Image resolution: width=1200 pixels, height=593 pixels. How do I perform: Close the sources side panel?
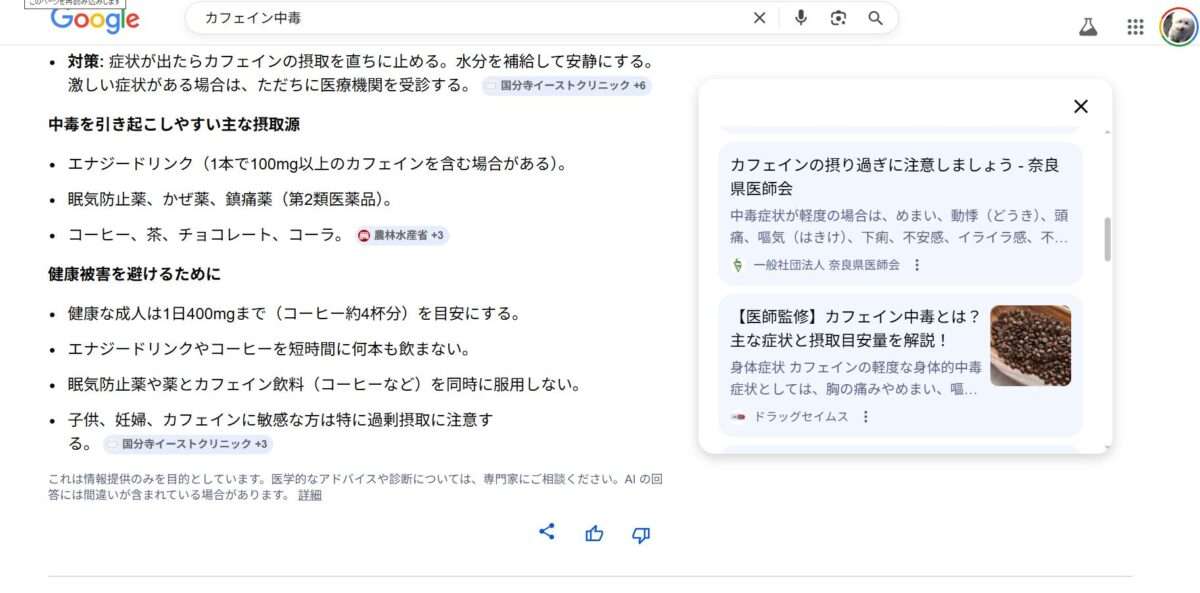click(1080, 106)
